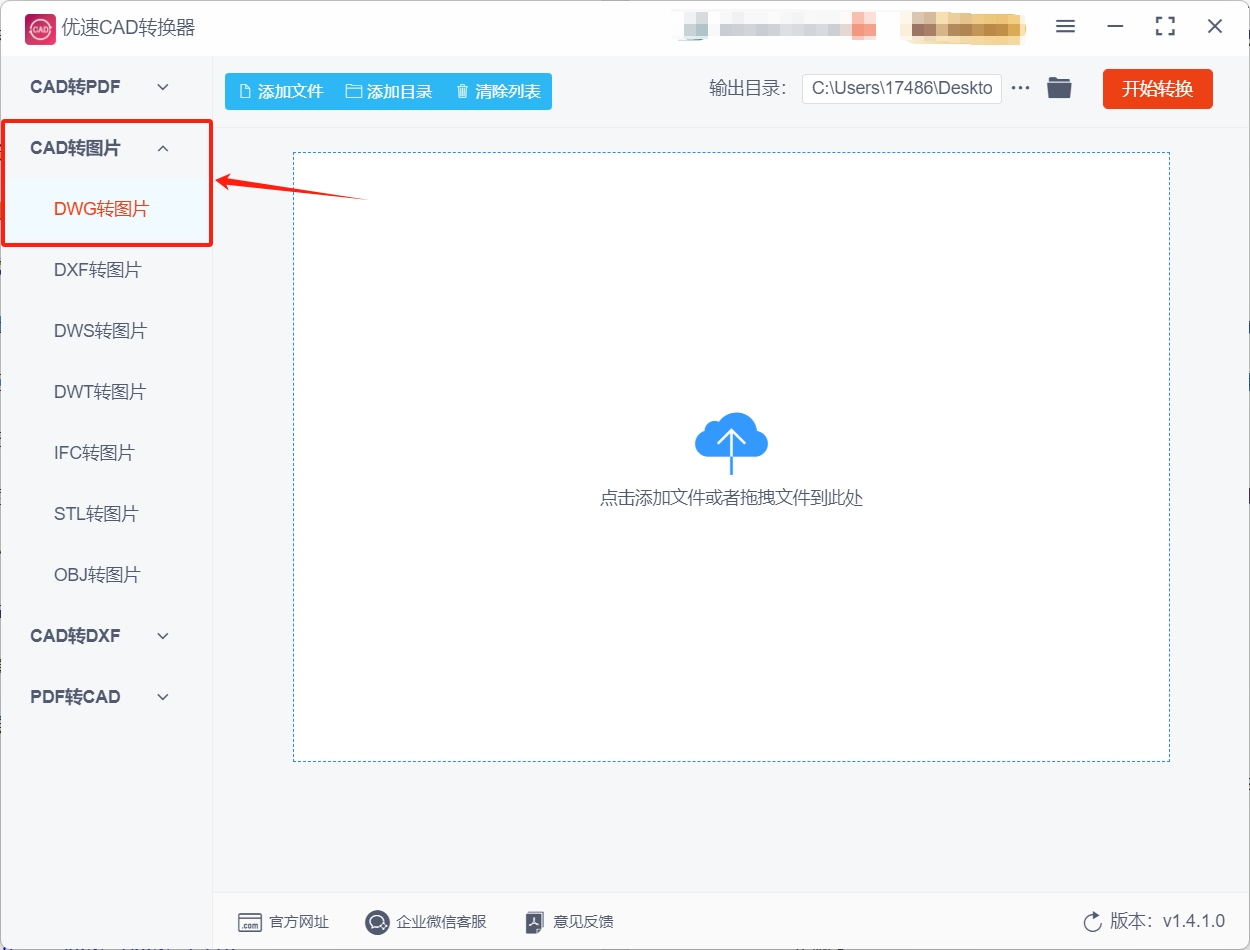Click the 意见反馈 feedback icon
Viewport: 1250px width, 950px height.
[535, 922]
